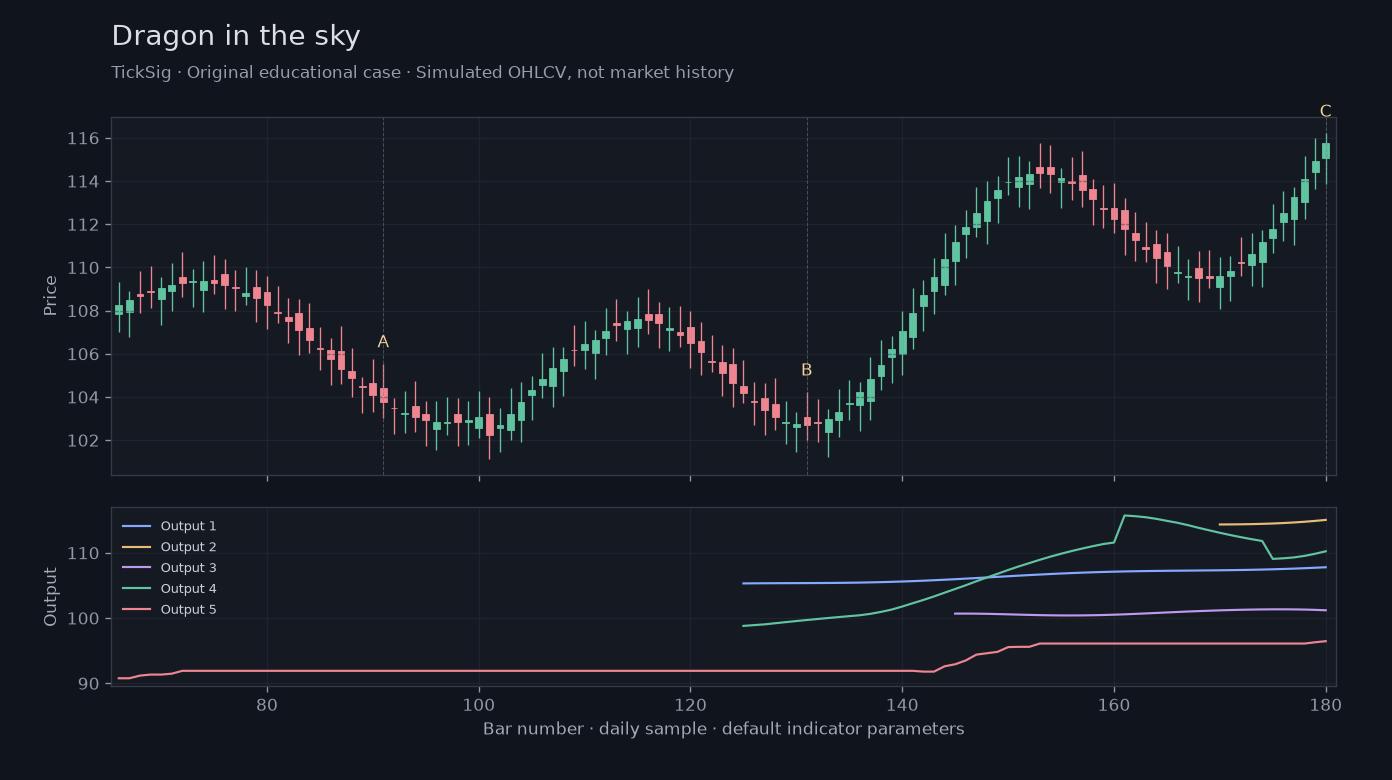
Task: Click the 106 price axis tick label
Action: [83, 354]
